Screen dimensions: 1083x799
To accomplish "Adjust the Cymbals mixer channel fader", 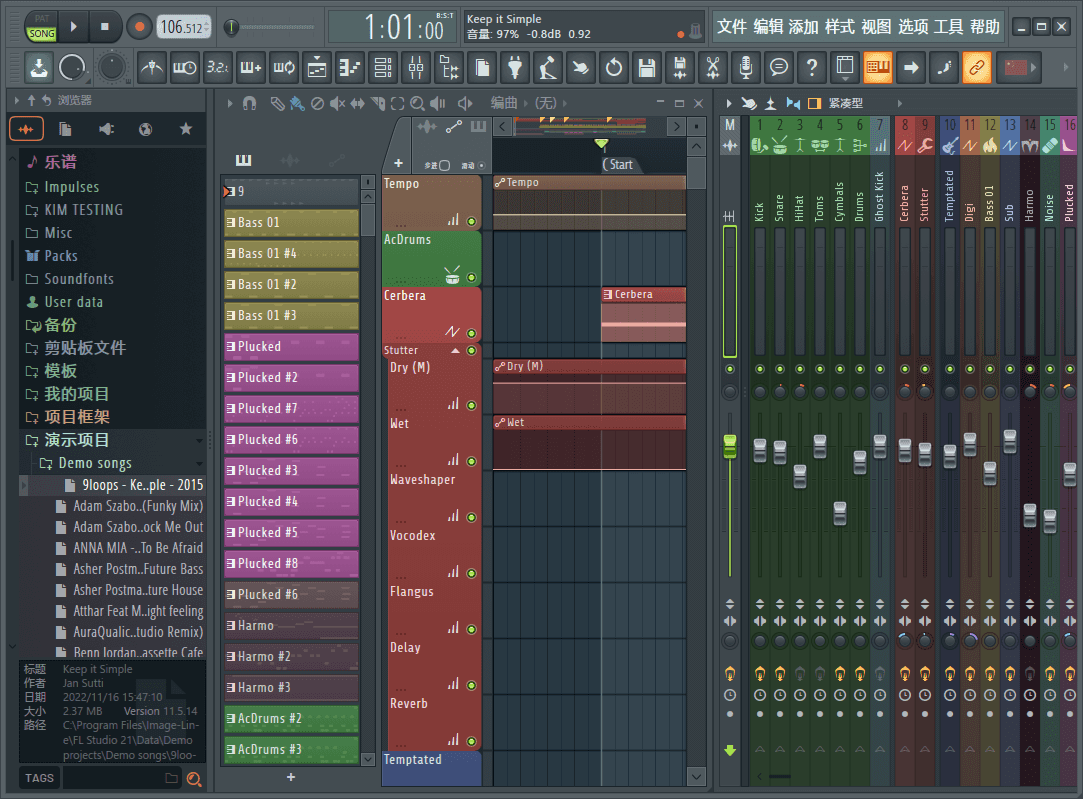I will click(840, 513).
